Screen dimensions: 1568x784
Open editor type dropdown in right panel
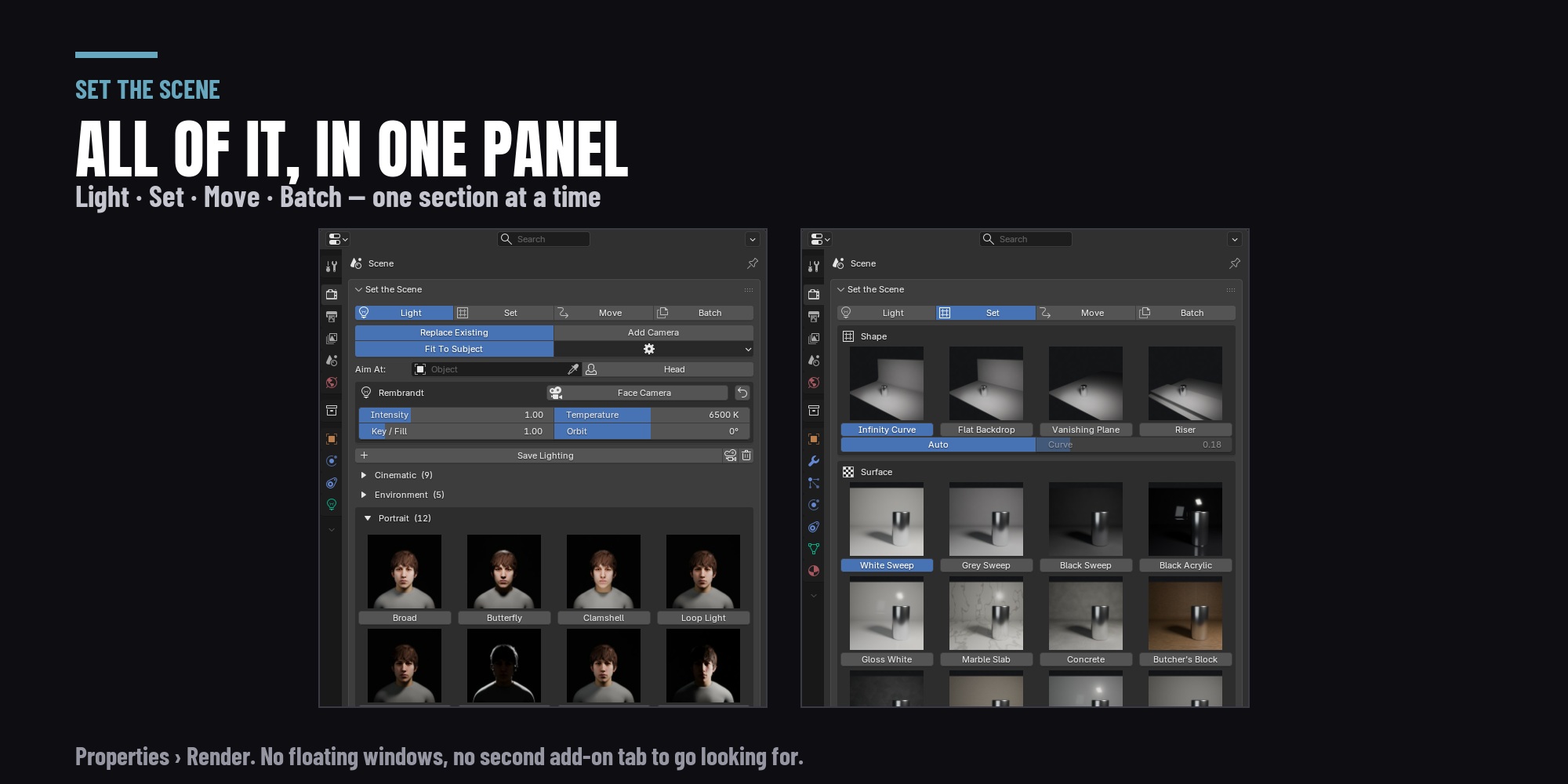point(820,239)
